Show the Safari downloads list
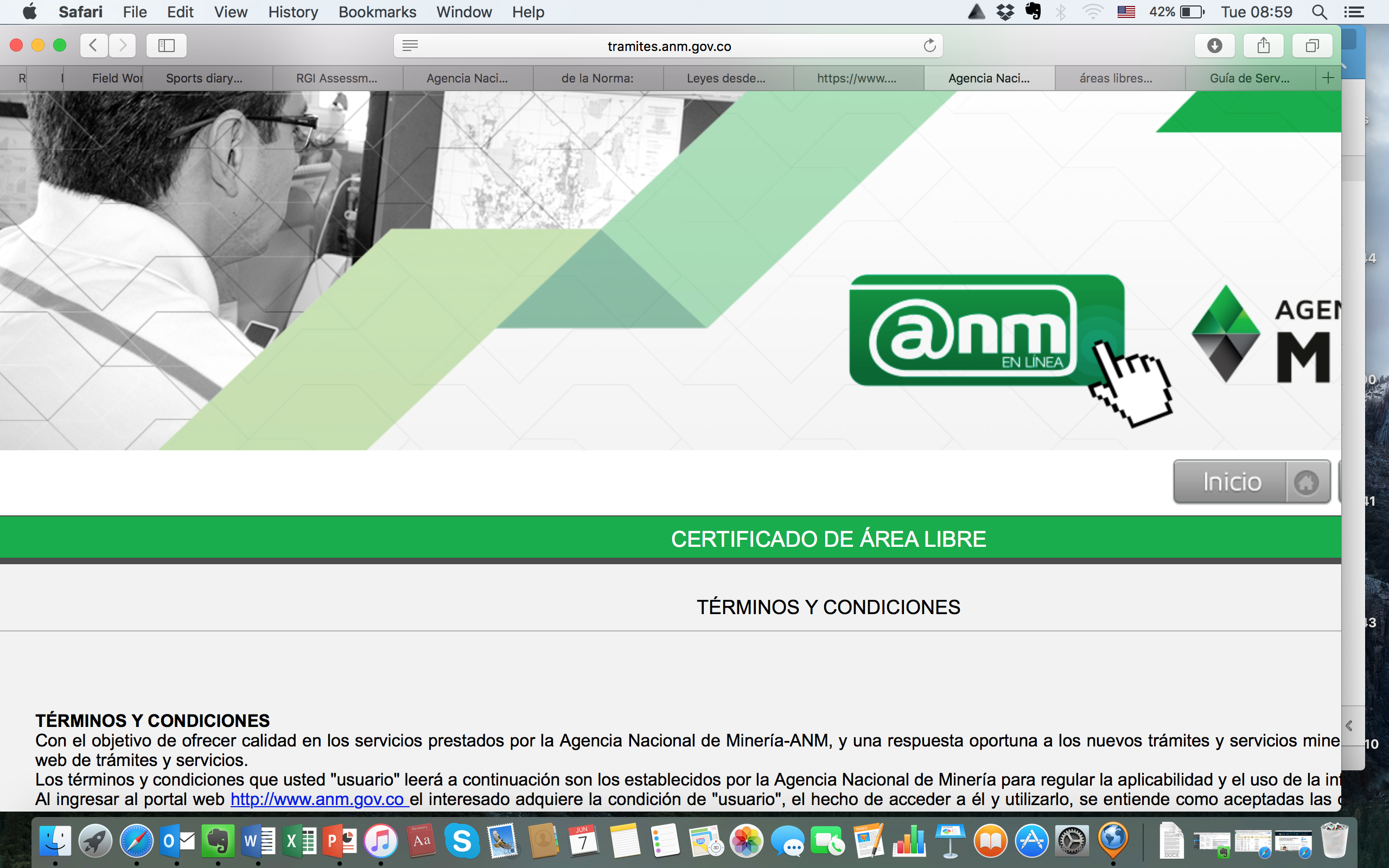Screen dimensions: 1389x868 pos(1214,46)
